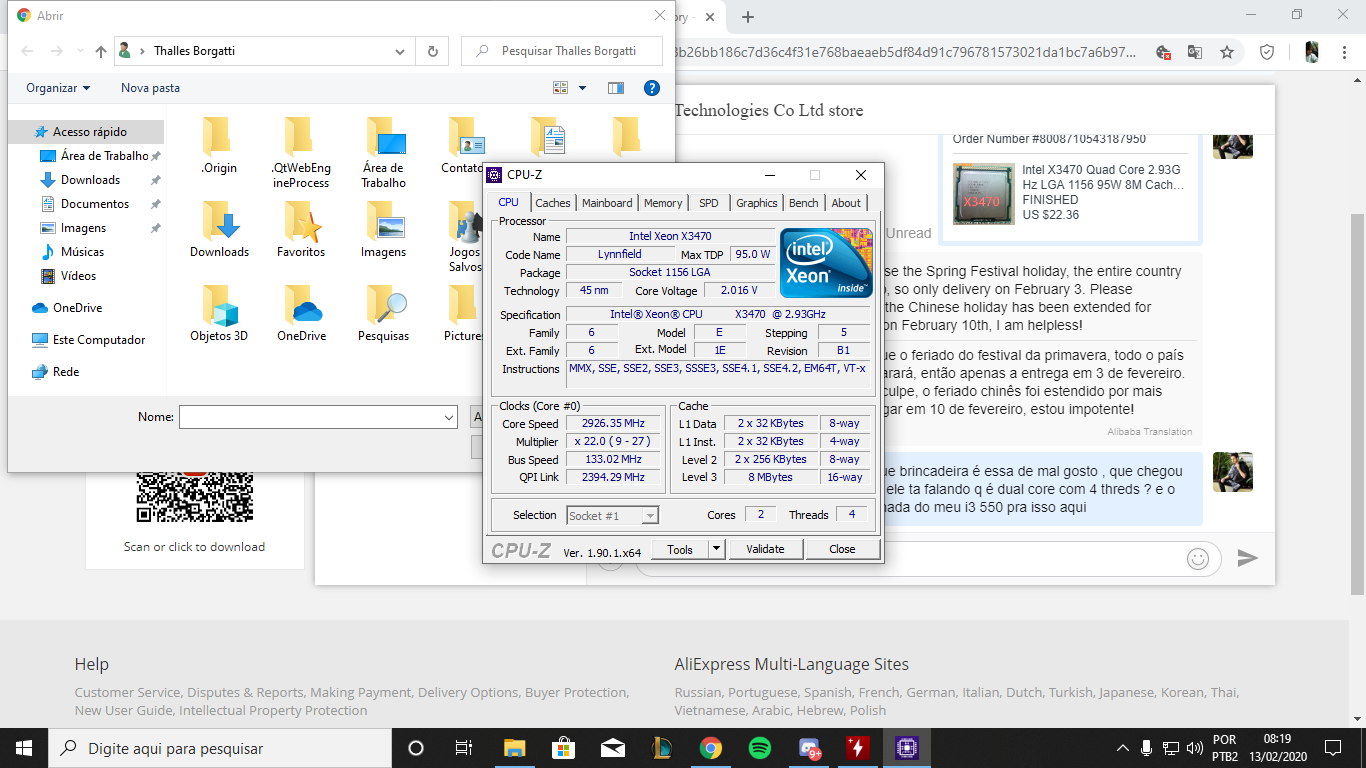Click Nova pasta in Abrir dialog
This screenshot has height=768, width=1366.
[150, 88]
